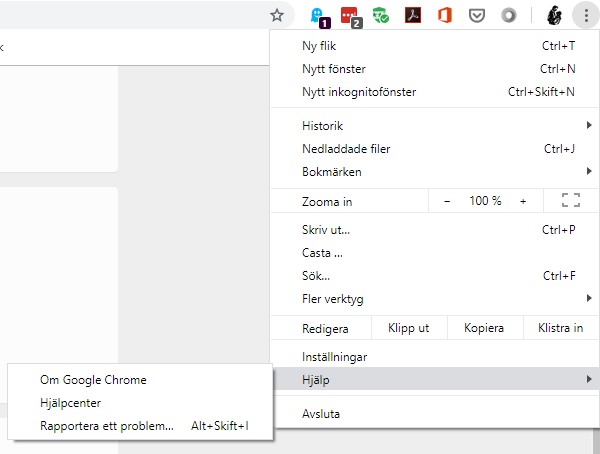Open Hjälpcenter from the submenu
This screenshot has width=600, height=454.
[140, 403]
